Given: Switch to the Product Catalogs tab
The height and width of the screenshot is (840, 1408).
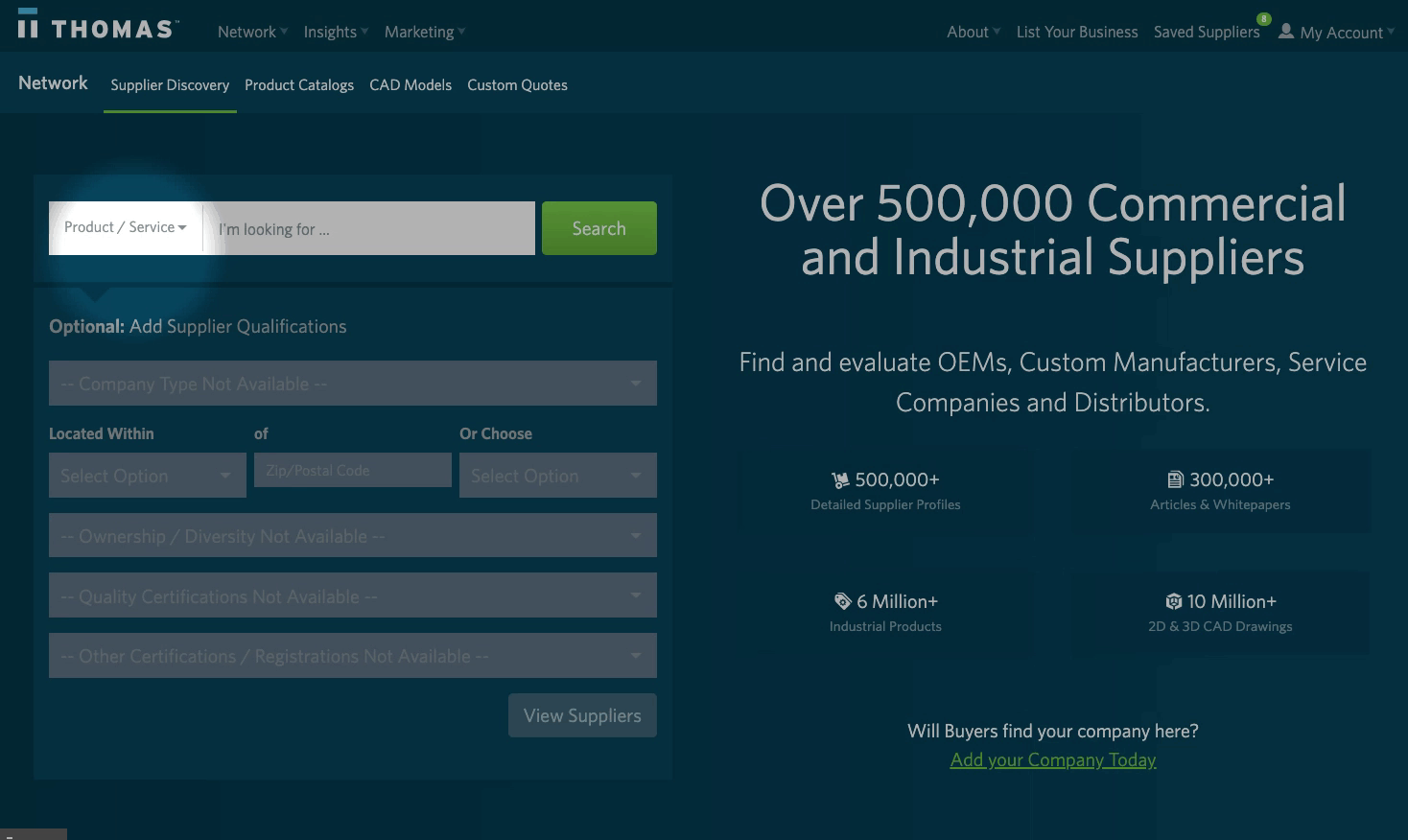Looking at the screenshot, I should click(x=299, y=85).
